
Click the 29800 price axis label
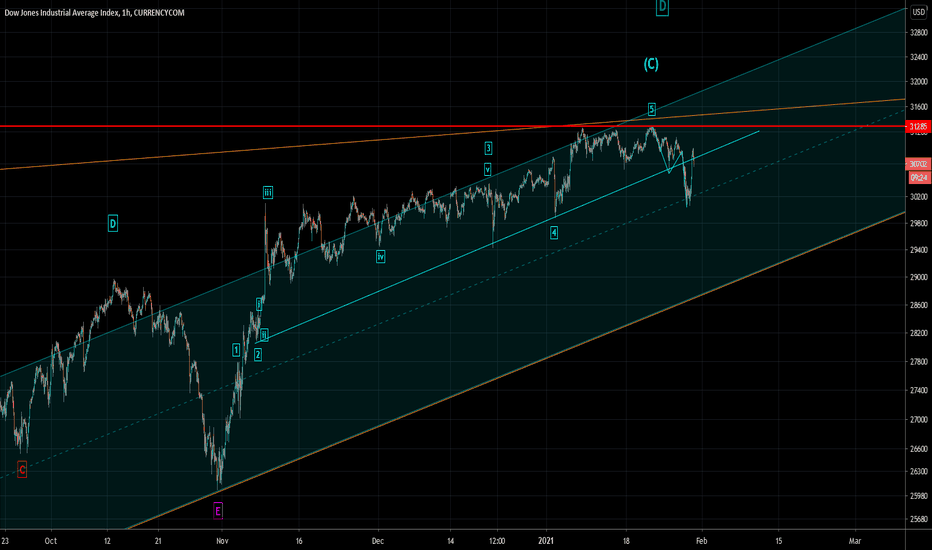coord(918,223)
